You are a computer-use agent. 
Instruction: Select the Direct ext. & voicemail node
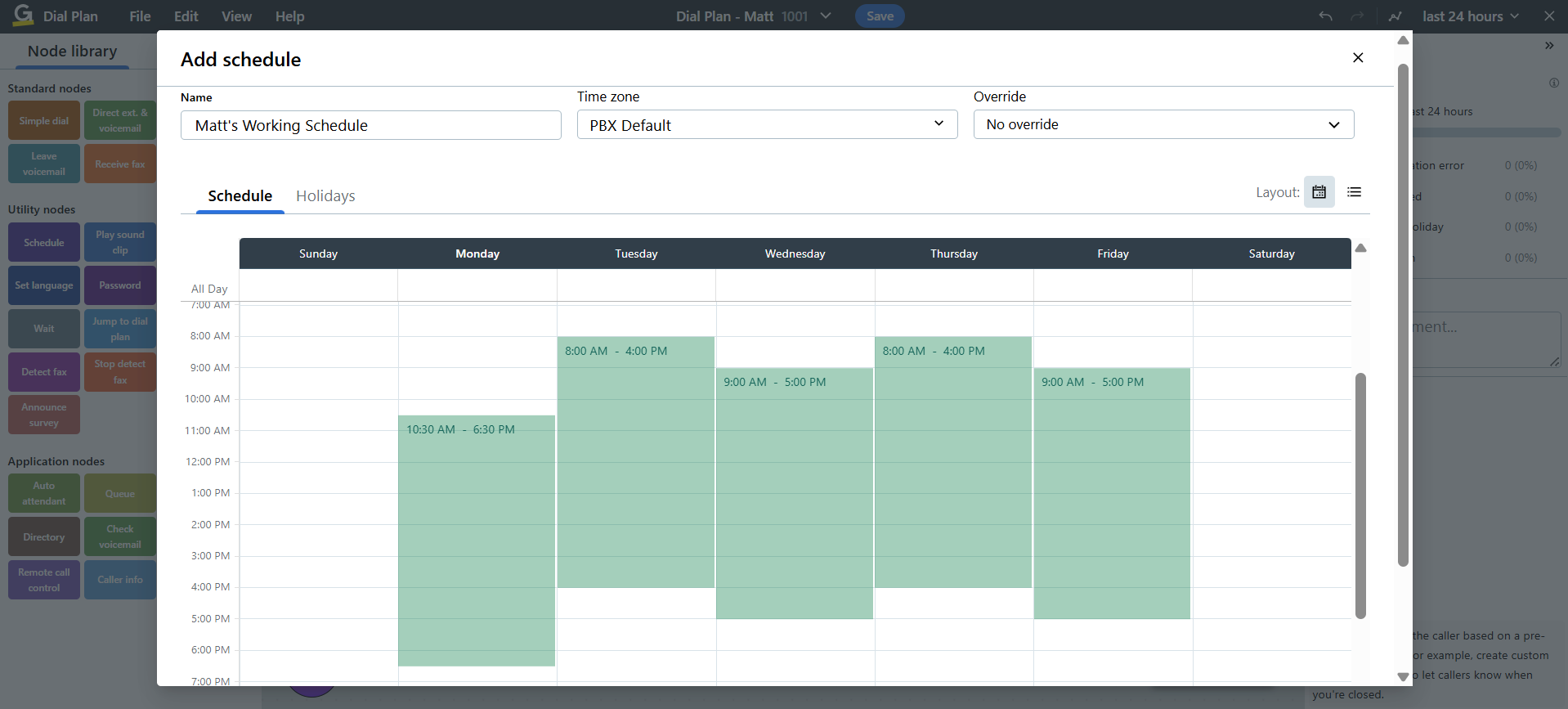click(120, 121)
